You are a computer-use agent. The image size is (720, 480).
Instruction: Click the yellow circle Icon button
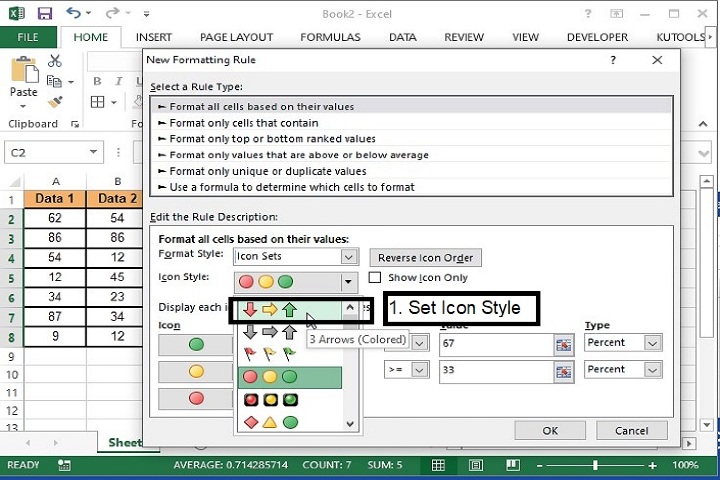pyautogui.click(x=196, y=371)
